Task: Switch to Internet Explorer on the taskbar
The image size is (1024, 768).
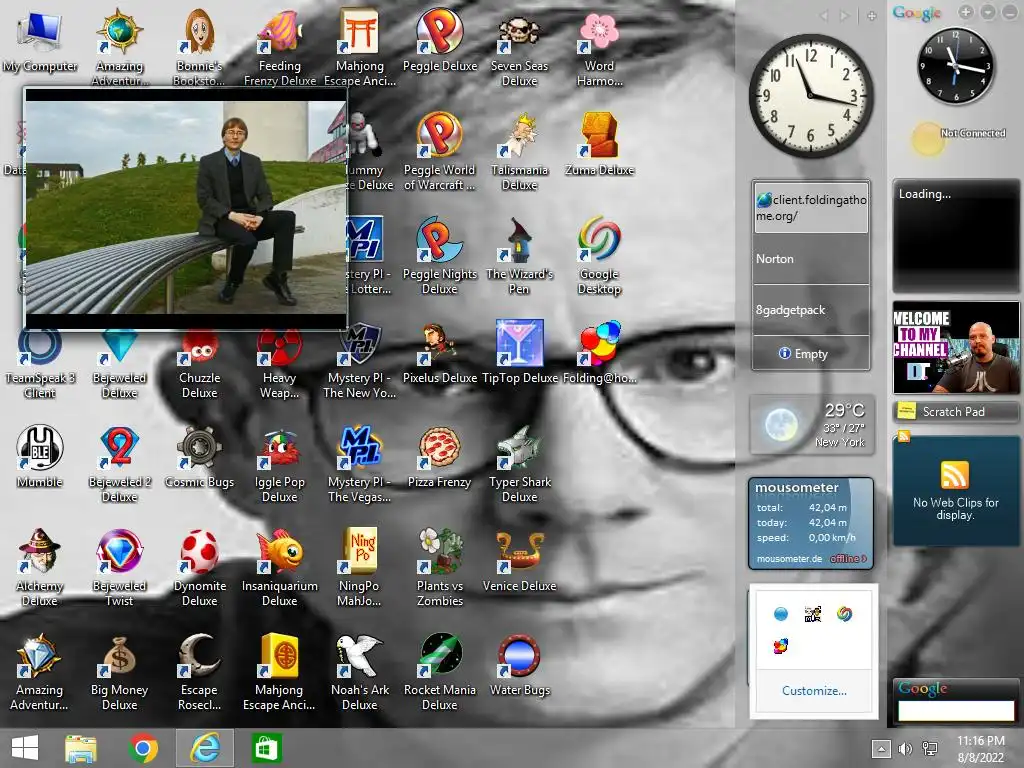Action: tap(204, 748)
